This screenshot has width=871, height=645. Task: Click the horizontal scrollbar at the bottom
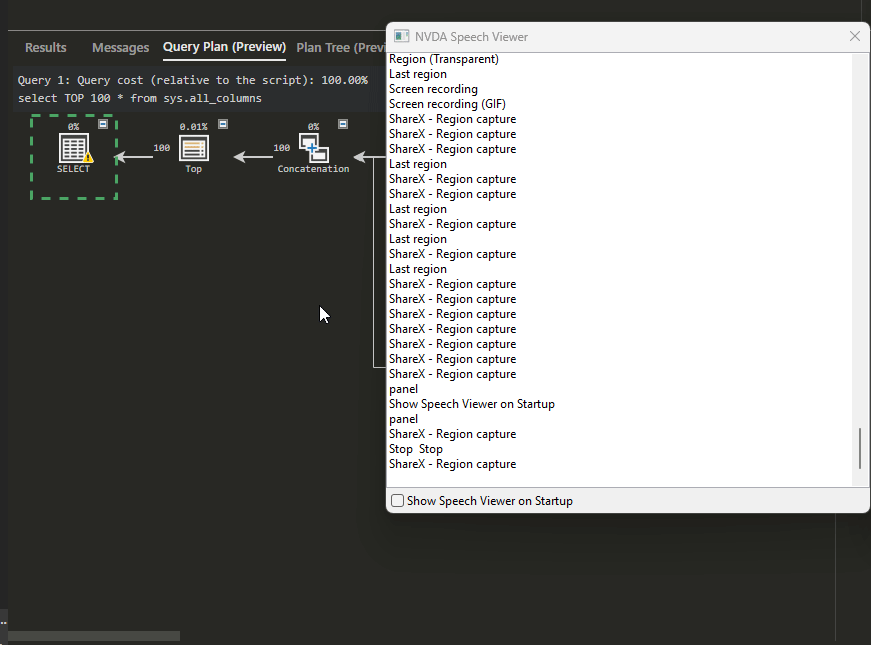point(93,635)
